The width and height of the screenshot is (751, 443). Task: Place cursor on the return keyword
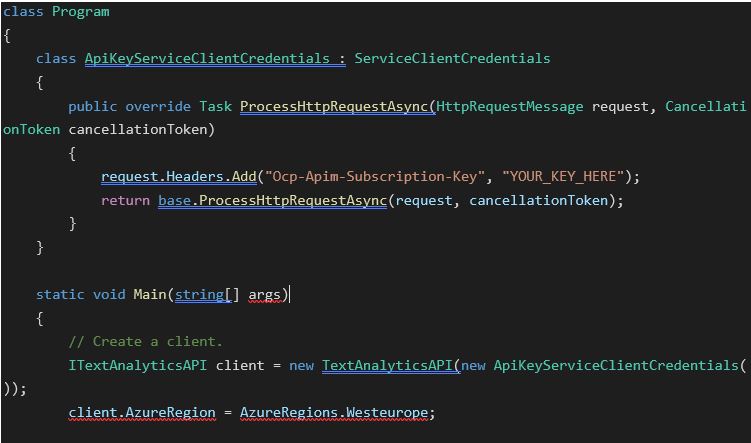[x=125, y=200]
